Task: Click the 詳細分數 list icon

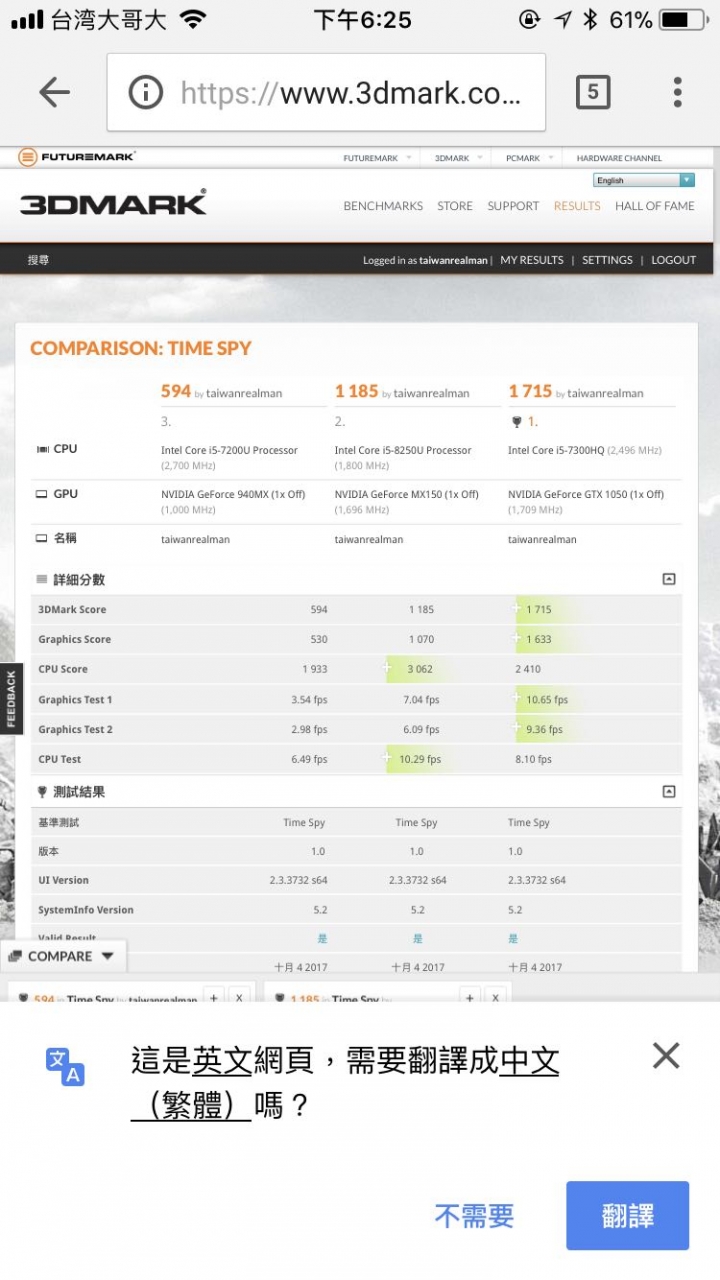Action: click(42, 579)
